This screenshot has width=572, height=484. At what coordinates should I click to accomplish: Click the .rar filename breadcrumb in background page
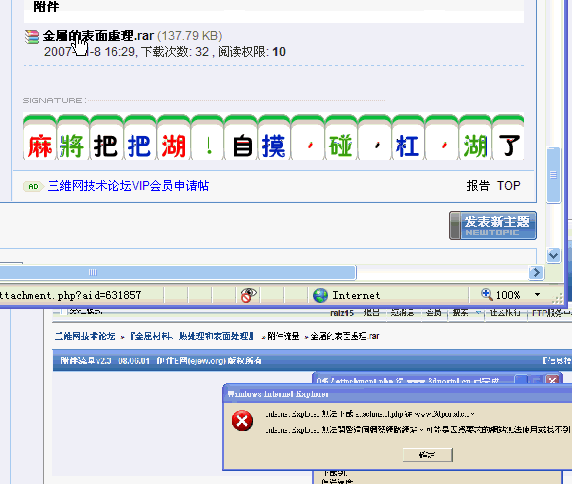[x=345, y=336]
